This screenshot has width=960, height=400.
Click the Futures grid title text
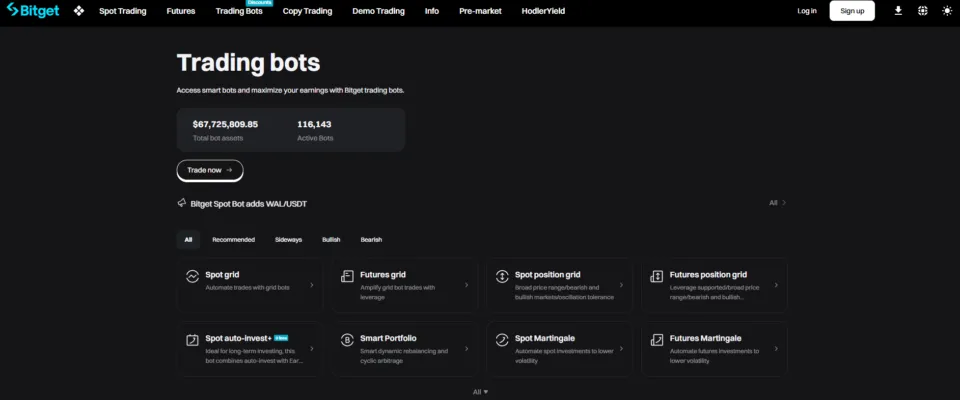pyautogui.click(x=383, y=275)
